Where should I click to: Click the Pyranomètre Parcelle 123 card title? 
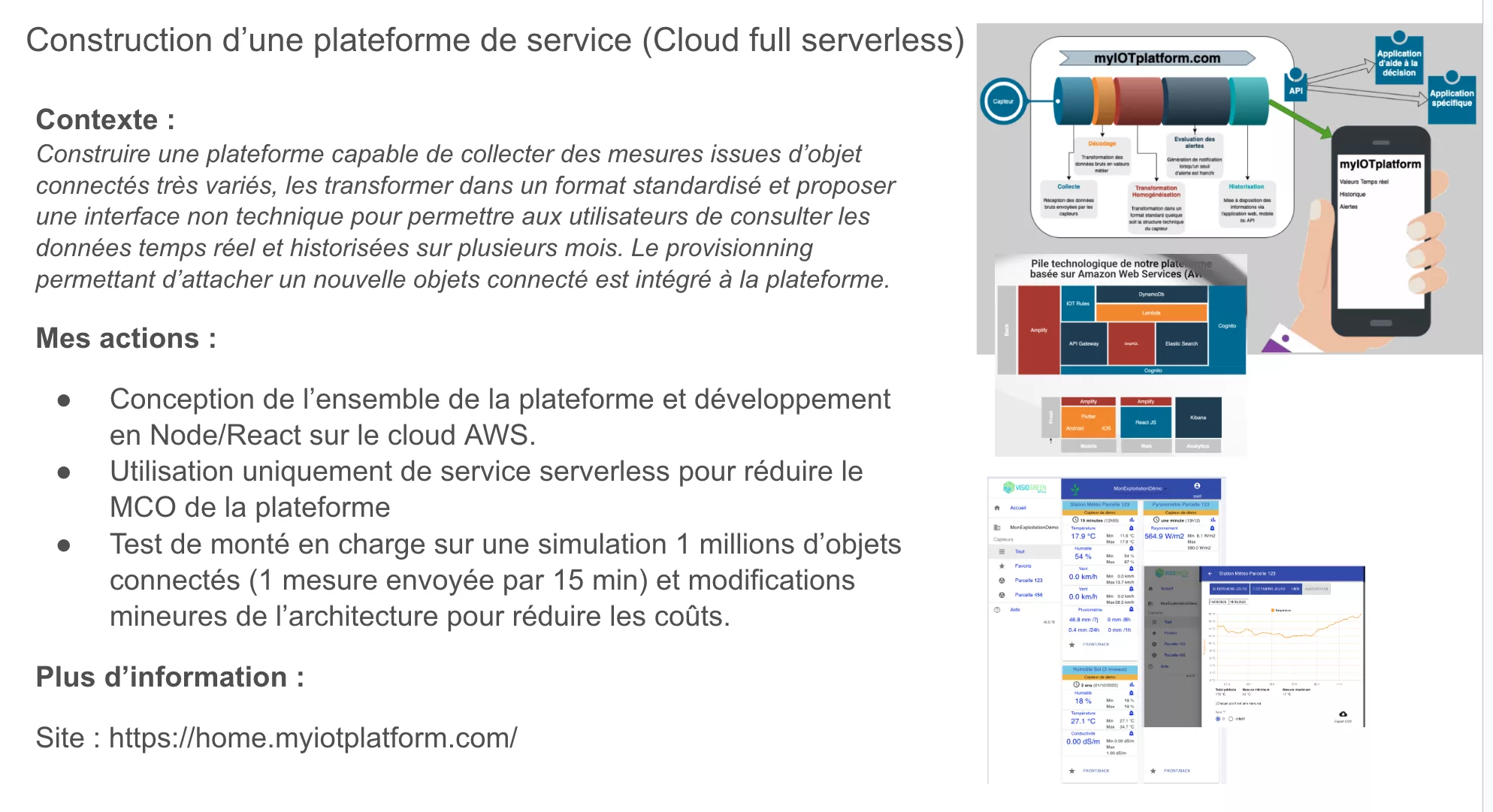(1180, 505)
